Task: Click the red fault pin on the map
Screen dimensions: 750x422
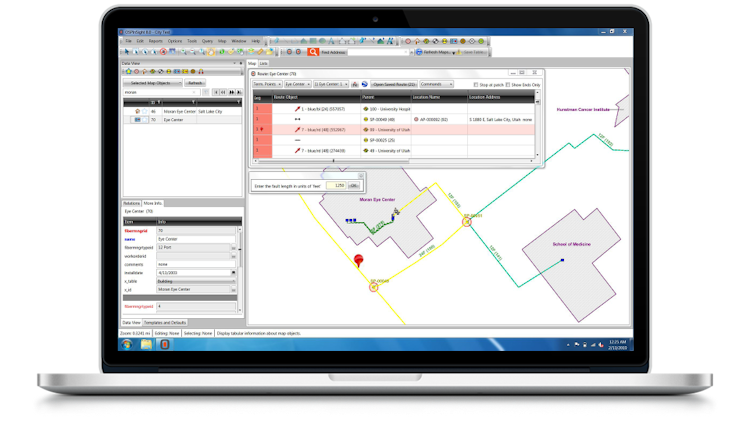Action: pyautogui.click(x=358, y=260)
